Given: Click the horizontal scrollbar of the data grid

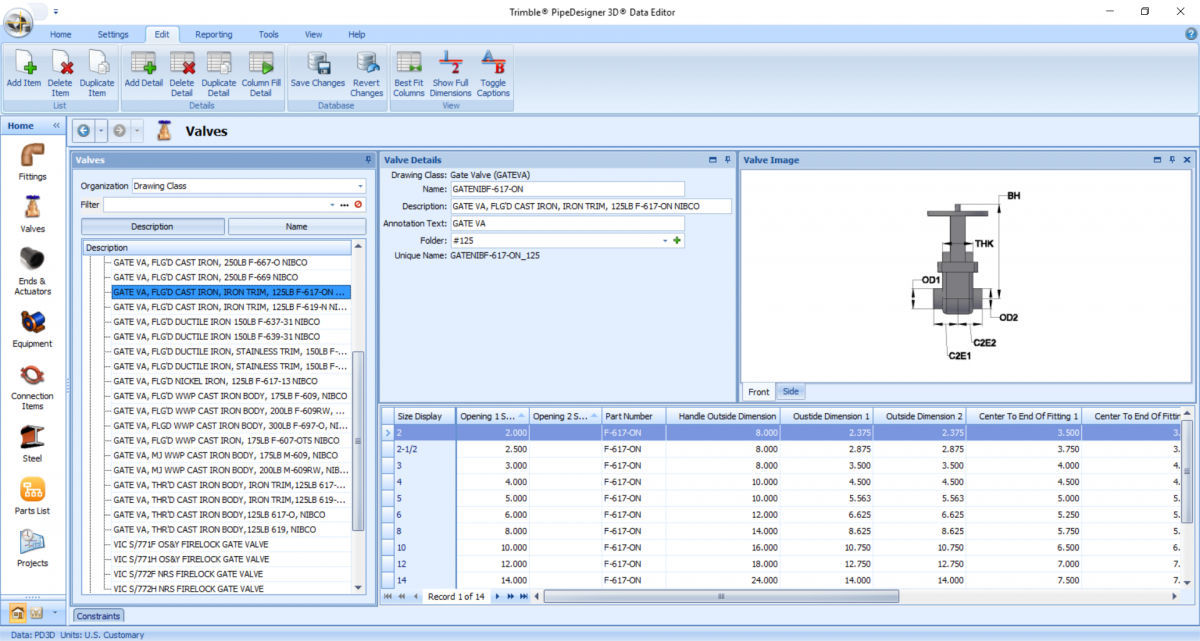Looking at the screenshot, I should (720, 596).
